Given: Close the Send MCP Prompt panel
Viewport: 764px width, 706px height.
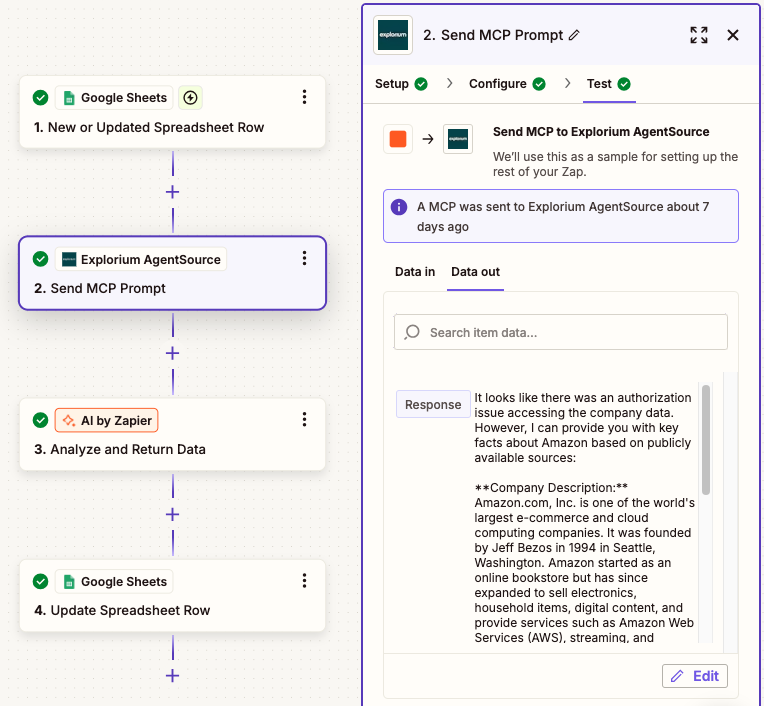Looking at the screenshot, I should click(x=733, y=35).
